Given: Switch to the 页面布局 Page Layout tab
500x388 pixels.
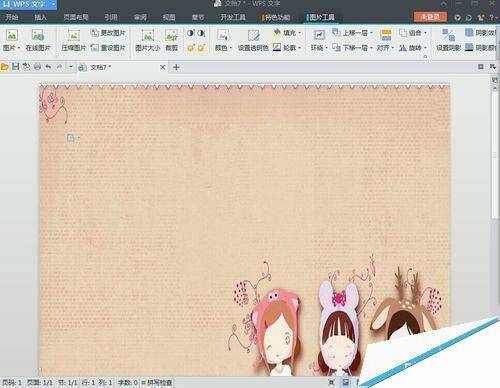Looking at the screenshot, I should click(76, 17).
